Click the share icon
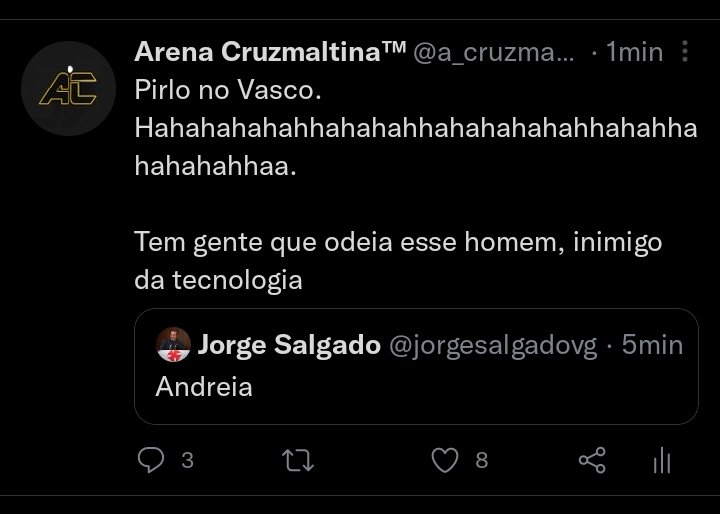 pyautogui.click(x=593, y=459)
